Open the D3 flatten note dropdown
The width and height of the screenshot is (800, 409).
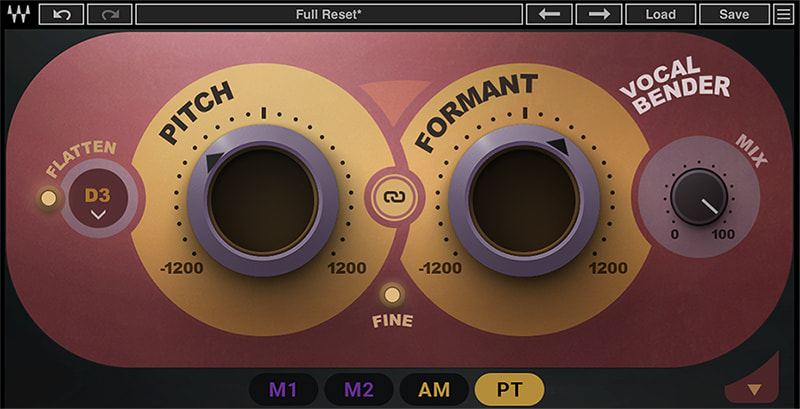98,200
